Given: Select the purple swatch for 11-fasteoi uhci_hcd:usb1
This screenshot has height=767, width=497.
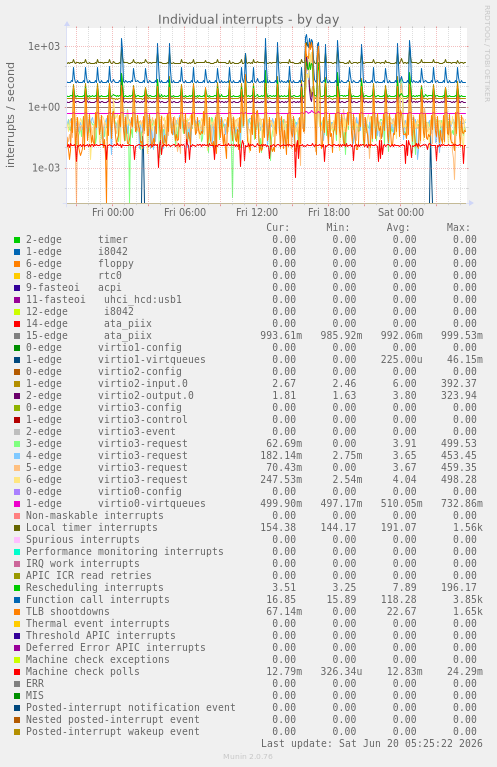Looking at the screenshot, I should [17, 300].
